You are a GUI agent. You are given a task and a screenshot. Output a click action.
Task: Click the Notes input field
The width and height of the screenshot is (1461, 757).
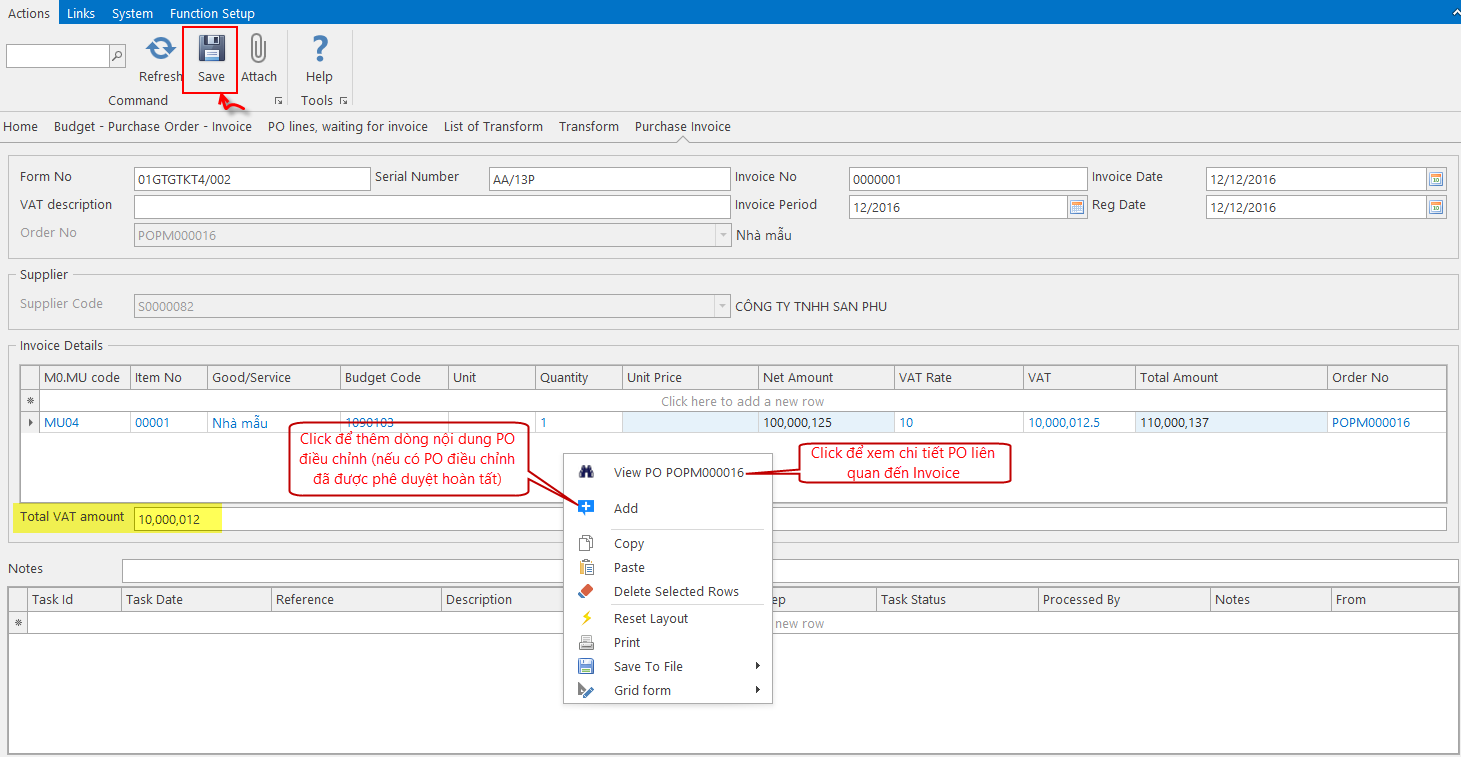tap(790, 570)
